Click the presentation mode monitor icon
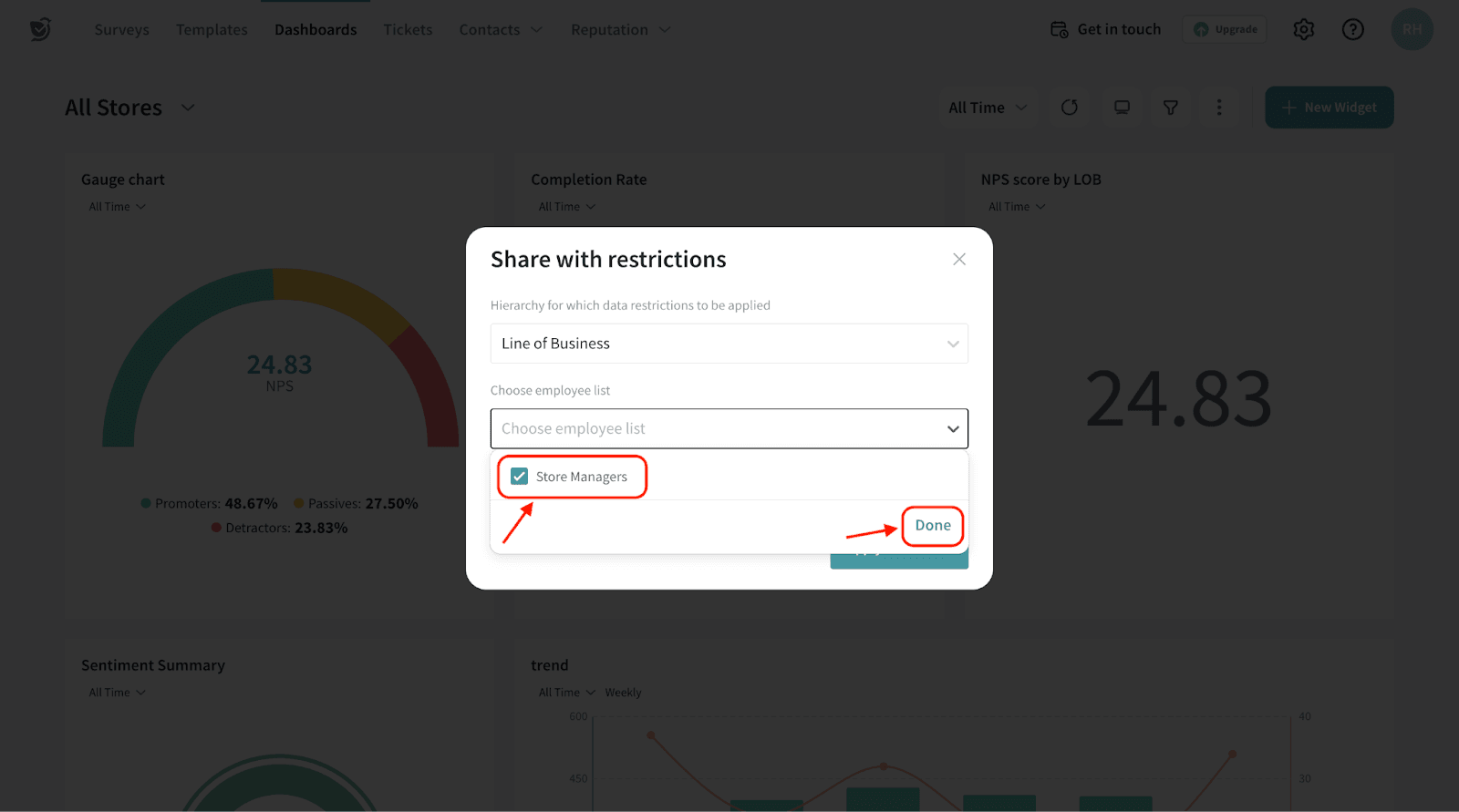Viewport: 1459px width, 812px height. click(x=1122, y=108)
